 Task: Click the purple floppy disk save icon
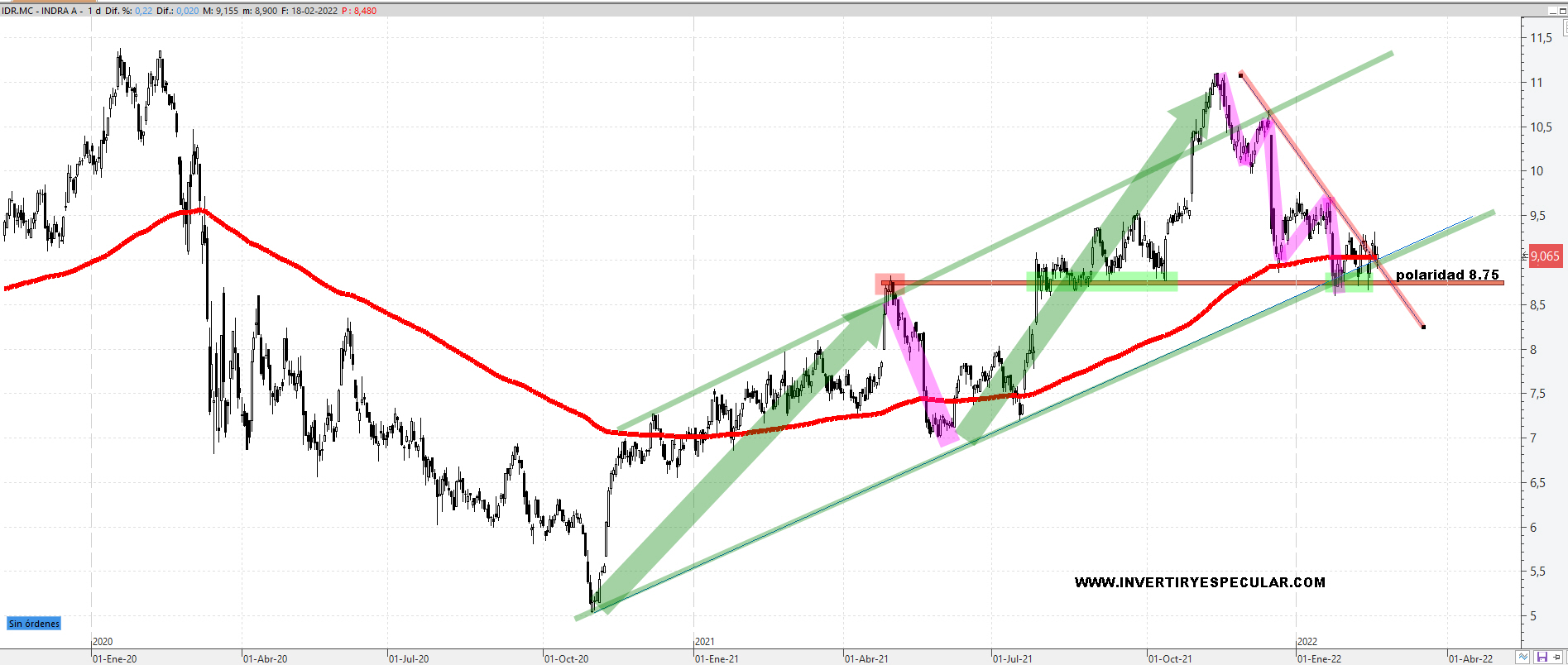[x=1542, y=657]
